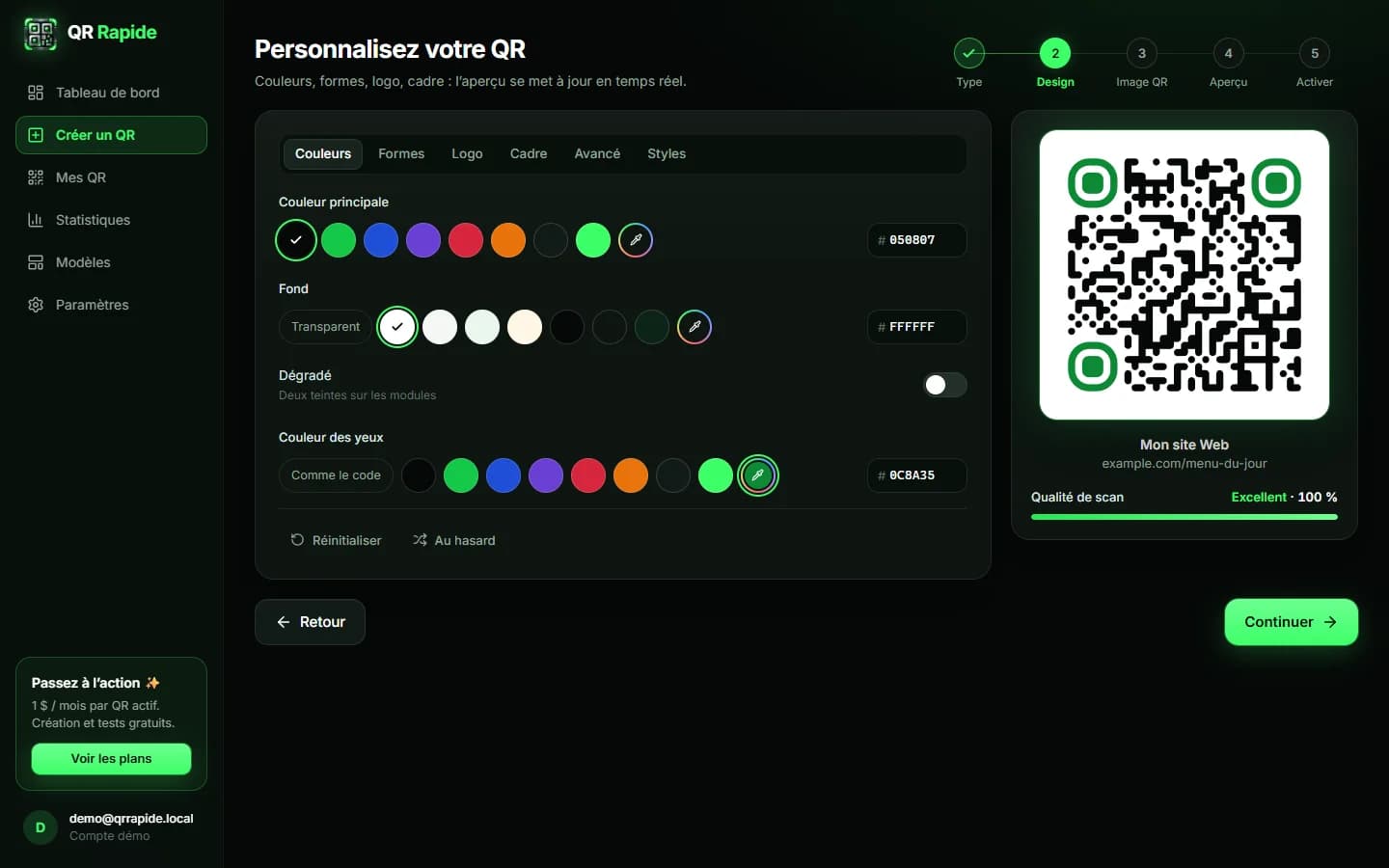Click the Au hasard shuffle button

pos(453,540)
